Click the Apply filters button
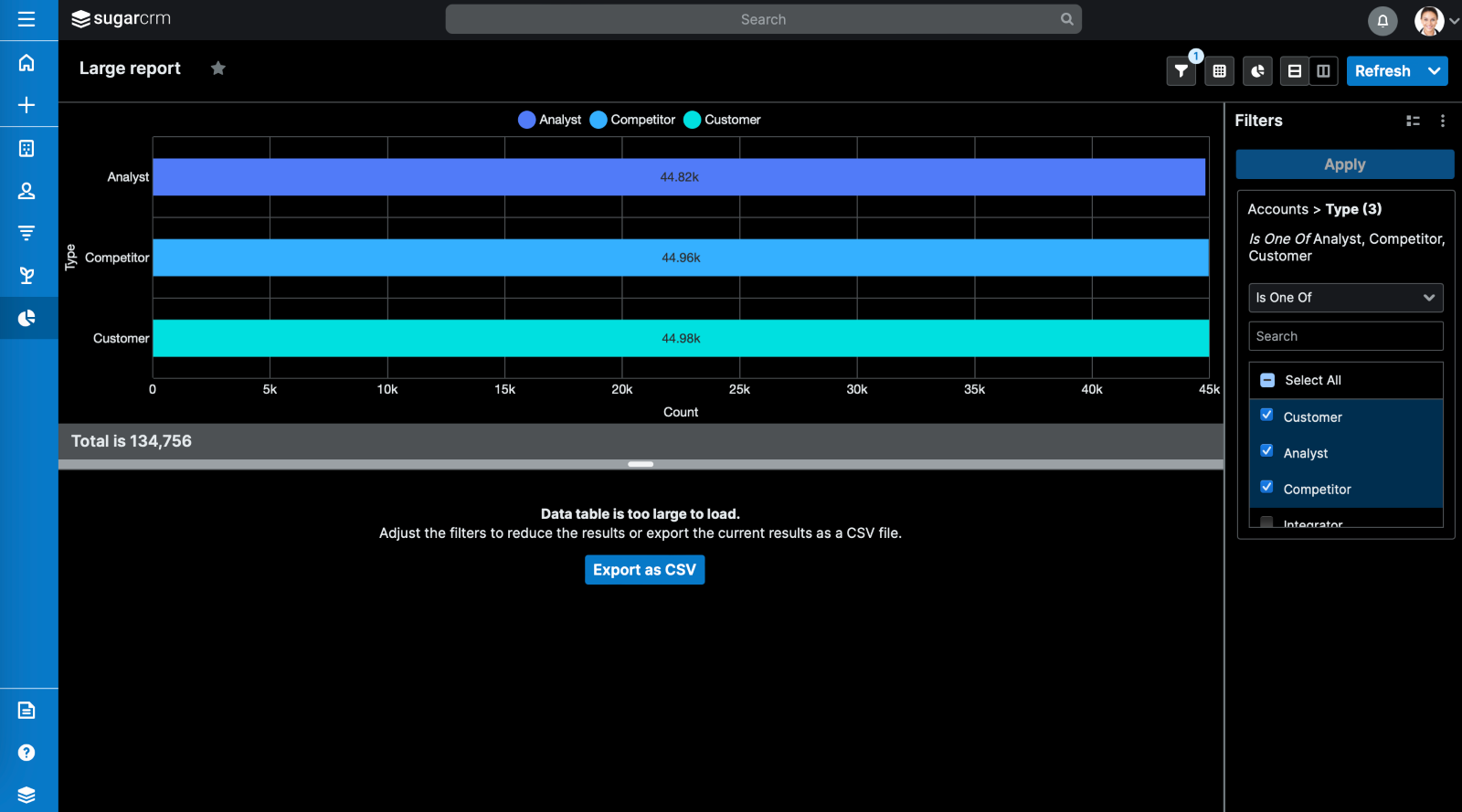The height and width of the screenshot is (812, 1462). click(x=1344, y=164)
